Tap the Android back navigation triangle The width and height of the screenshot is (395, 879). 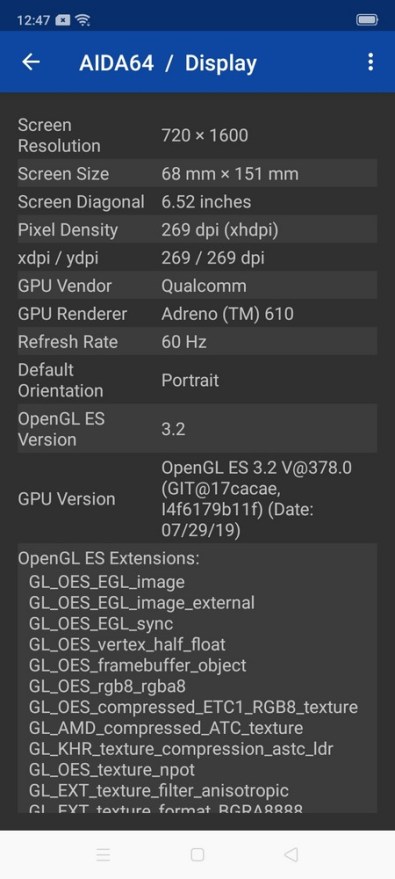(291, 854)
